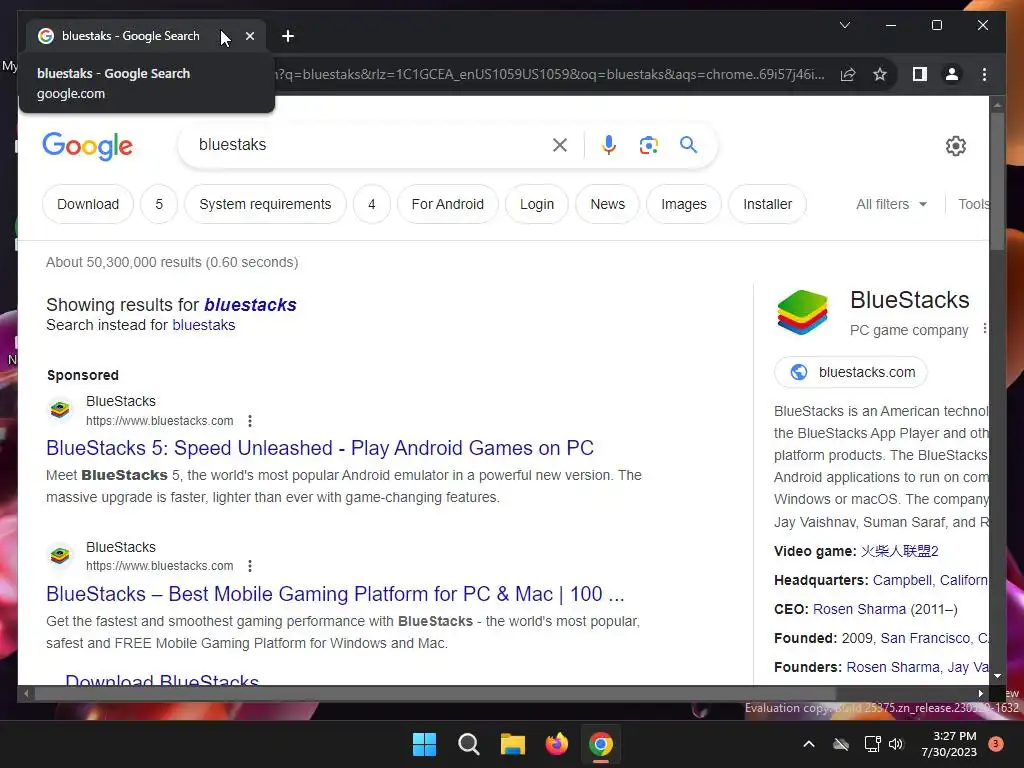This screenshot has width=1024, height=768.
Task: Search instead for bluestaks link
Action: click(204, 325)
